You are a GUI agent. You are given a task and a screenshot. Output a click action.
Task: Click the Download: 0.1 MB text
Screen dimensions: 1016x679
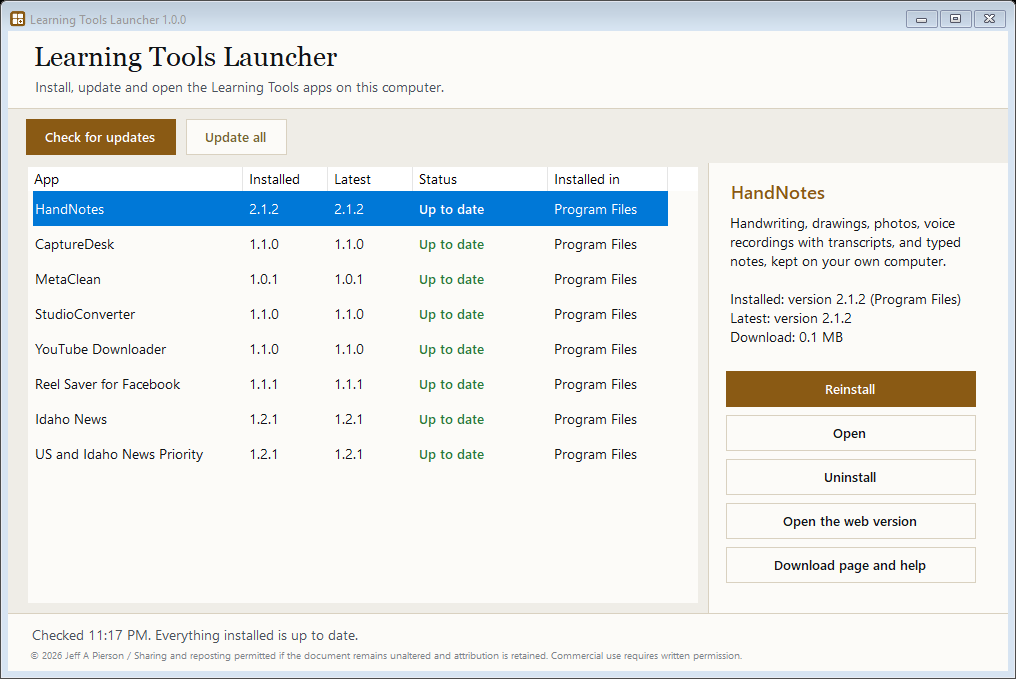787,337
